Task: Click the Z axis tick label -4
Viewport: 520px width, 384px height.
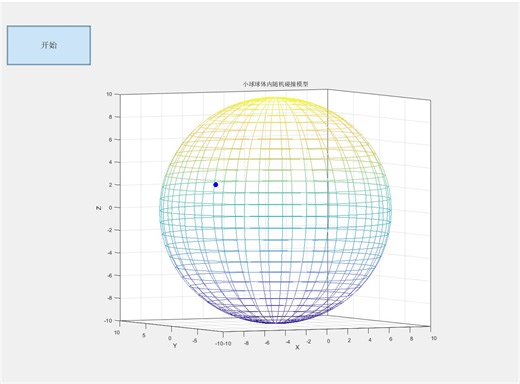Action: tap(109, 253)
